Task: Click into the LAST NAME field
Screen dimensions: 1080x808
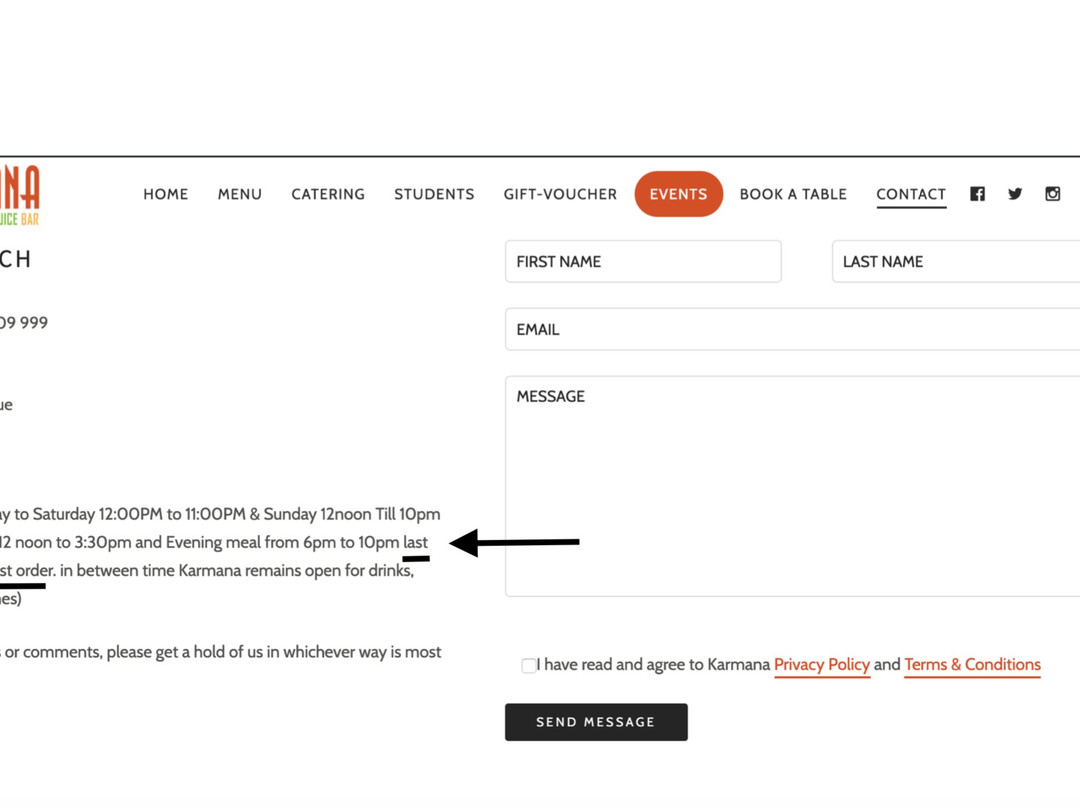Action: [955, 262]
